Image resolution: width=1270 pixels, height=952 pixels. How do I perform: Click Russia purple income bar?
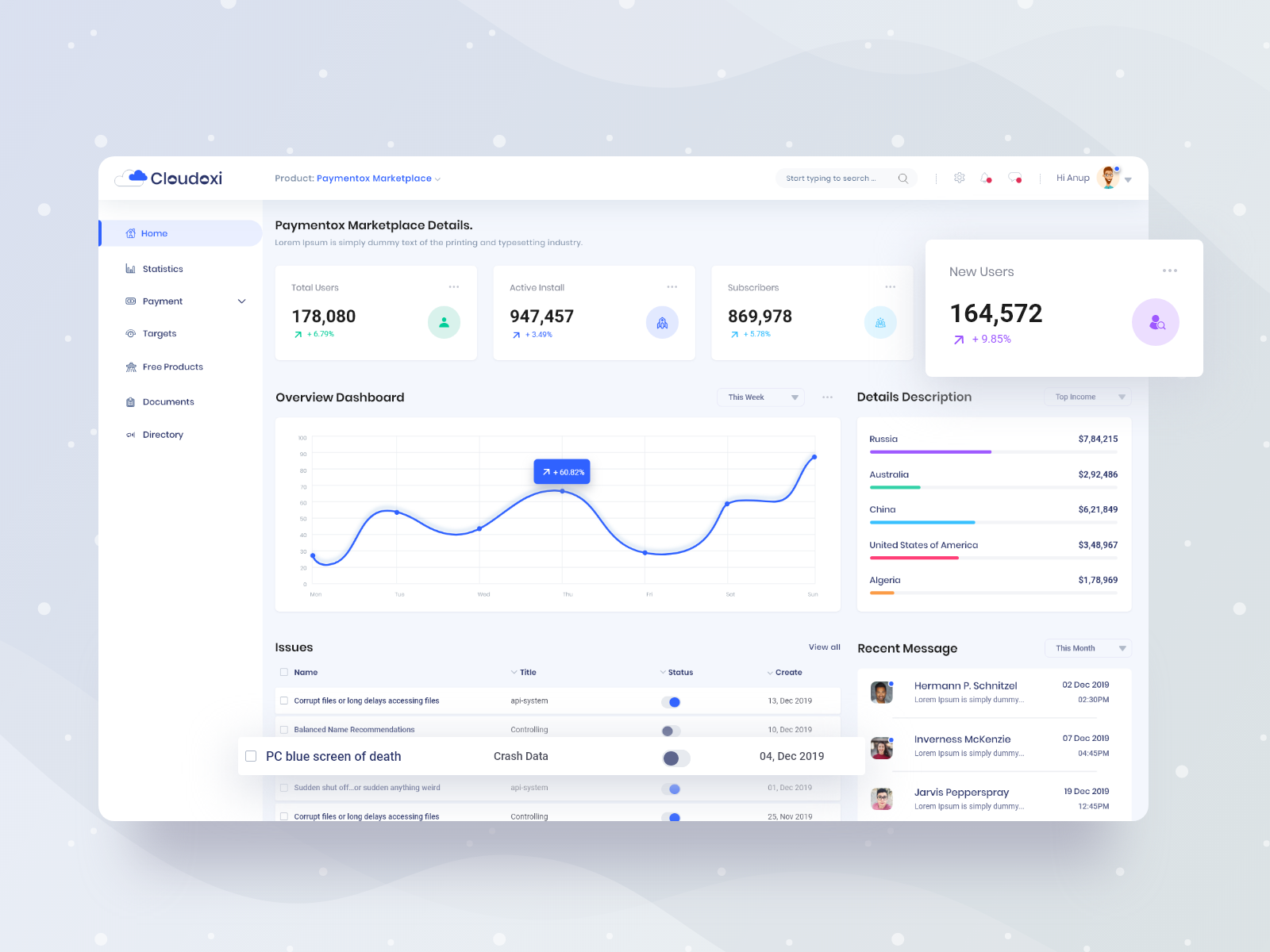[x=930, y=452]
